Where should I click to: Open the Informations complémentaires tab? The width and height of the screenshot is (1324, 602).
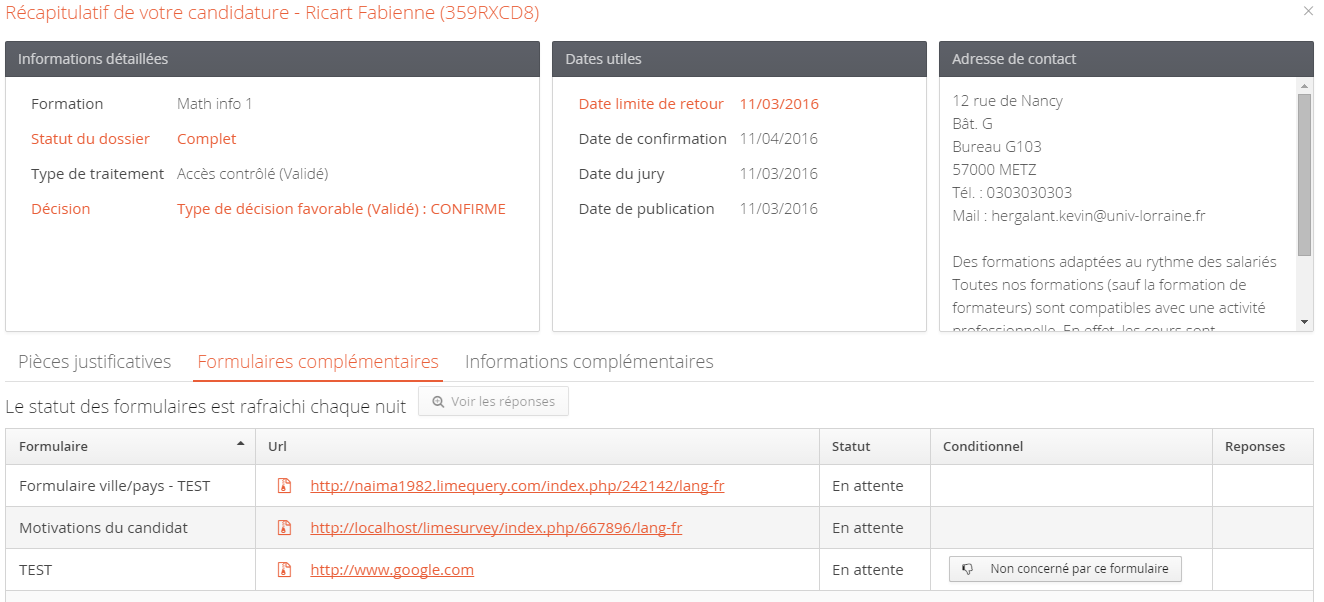(x=589, y=362)
